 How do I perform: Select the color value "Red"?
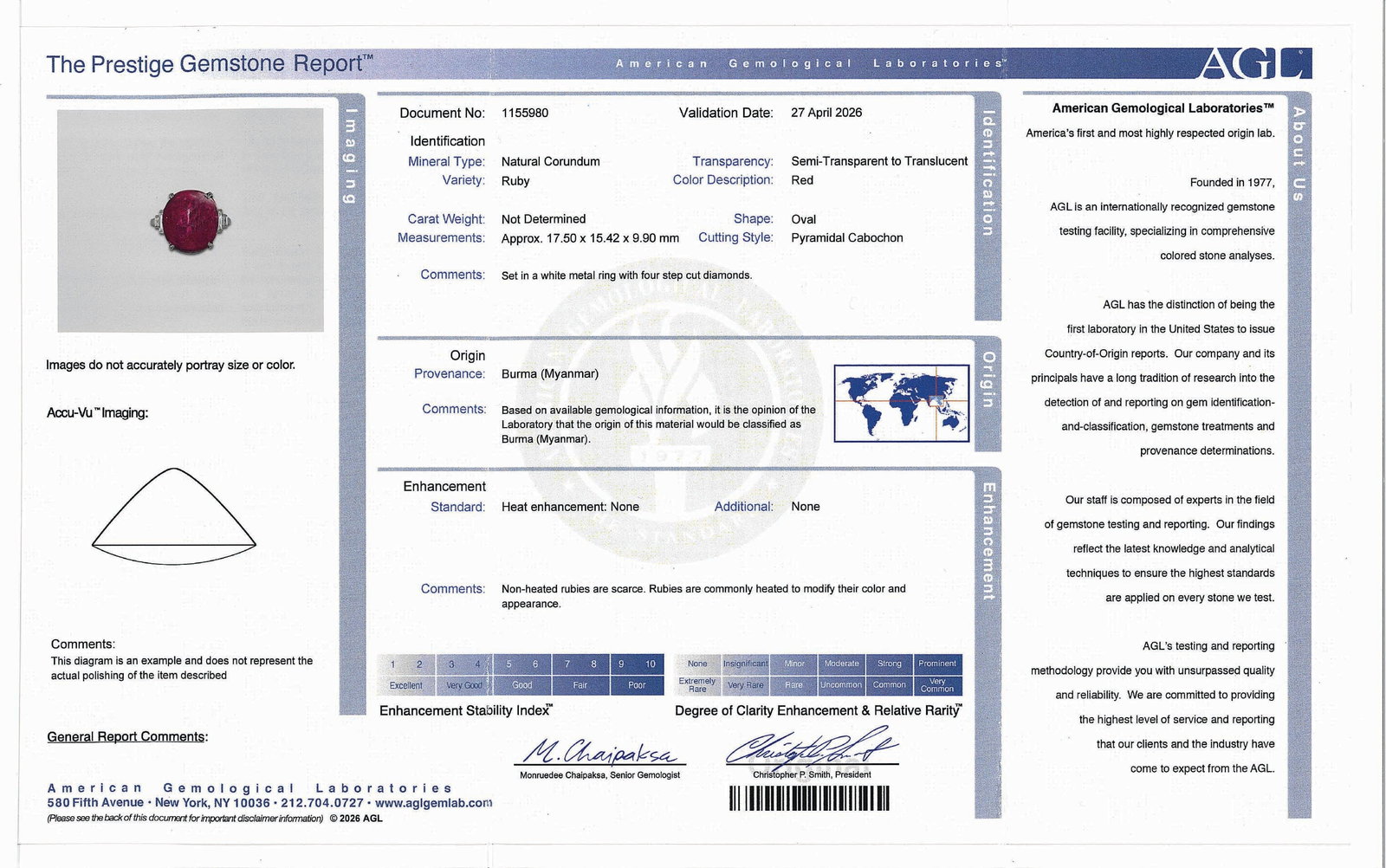click(802, 180)
